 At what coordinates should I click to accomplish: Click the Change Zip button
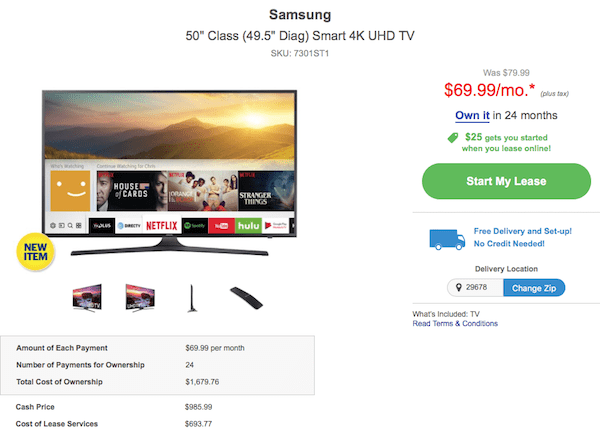533,288
